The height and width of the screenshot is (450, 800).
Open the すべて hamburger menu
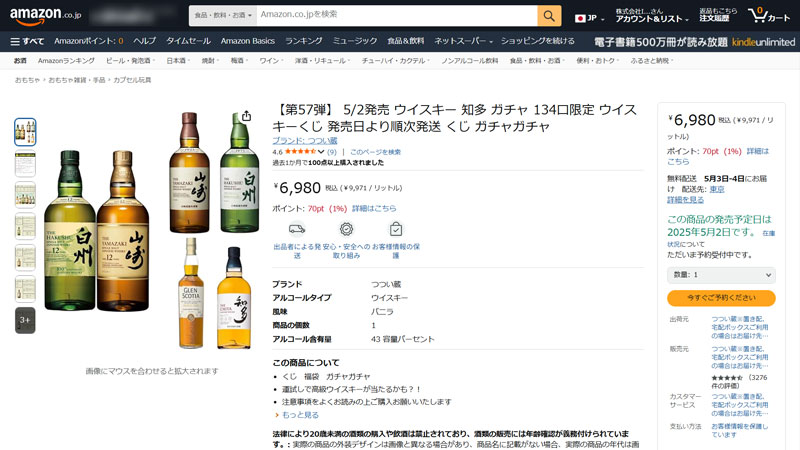point(27,41)
